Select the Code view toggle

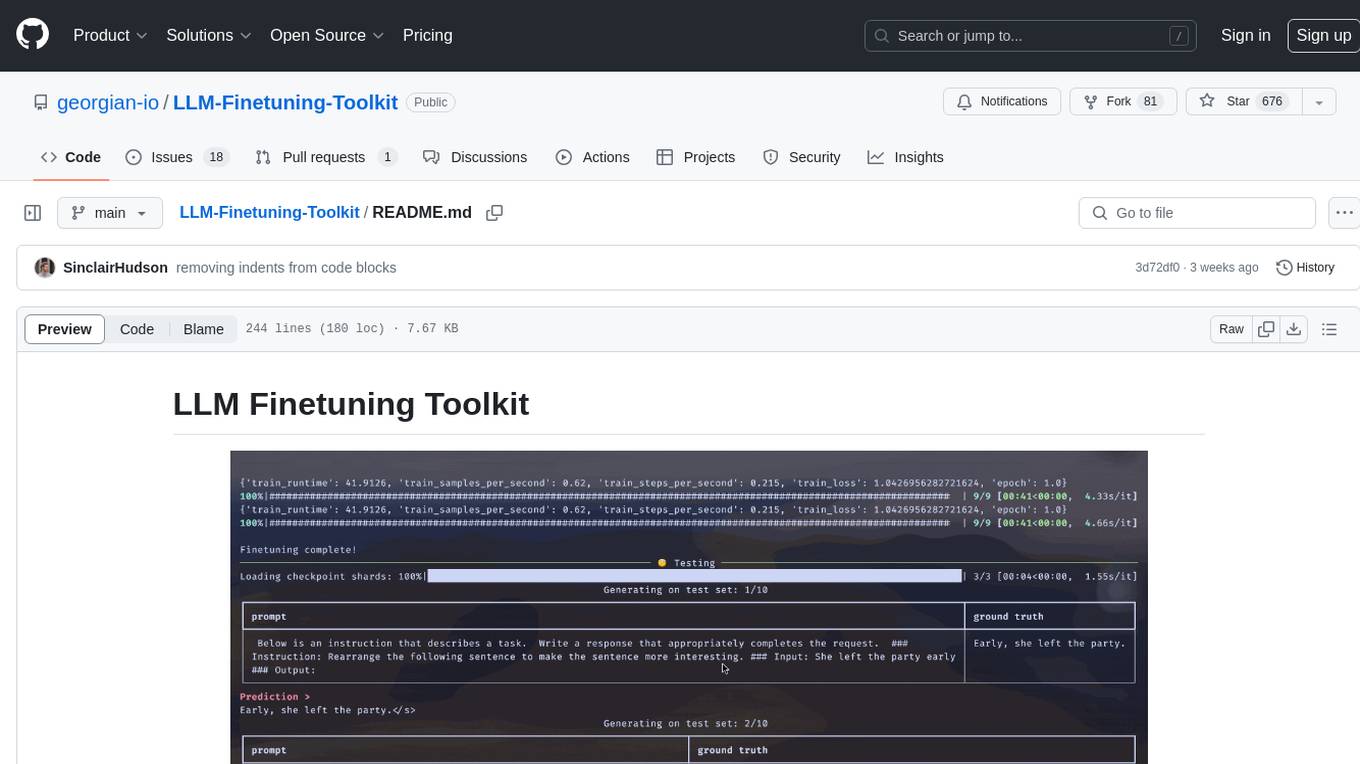(x=137, y=329)
